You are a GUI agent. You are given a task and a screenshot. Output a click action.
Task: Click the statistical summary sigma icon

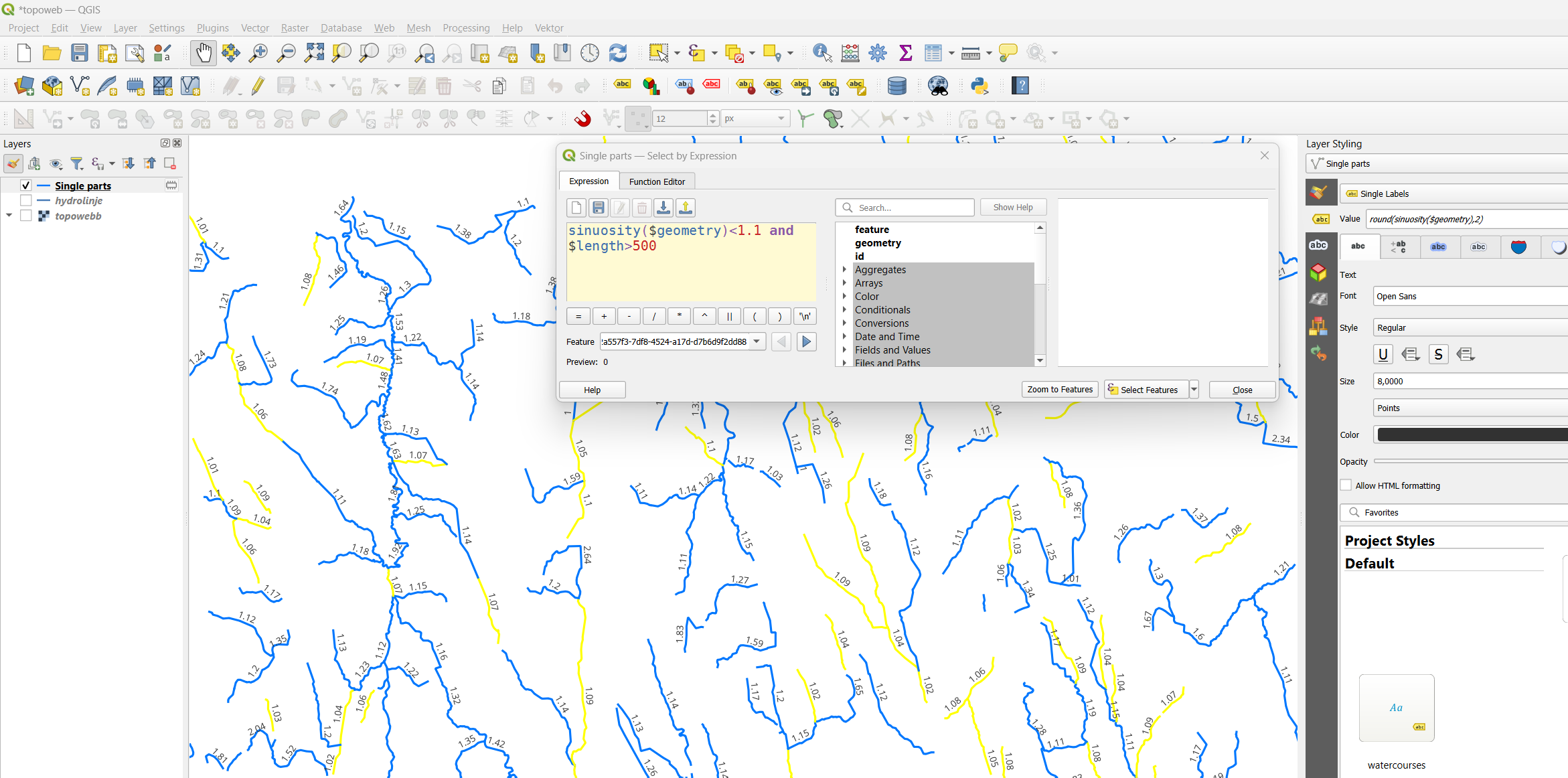coord(905,53)
